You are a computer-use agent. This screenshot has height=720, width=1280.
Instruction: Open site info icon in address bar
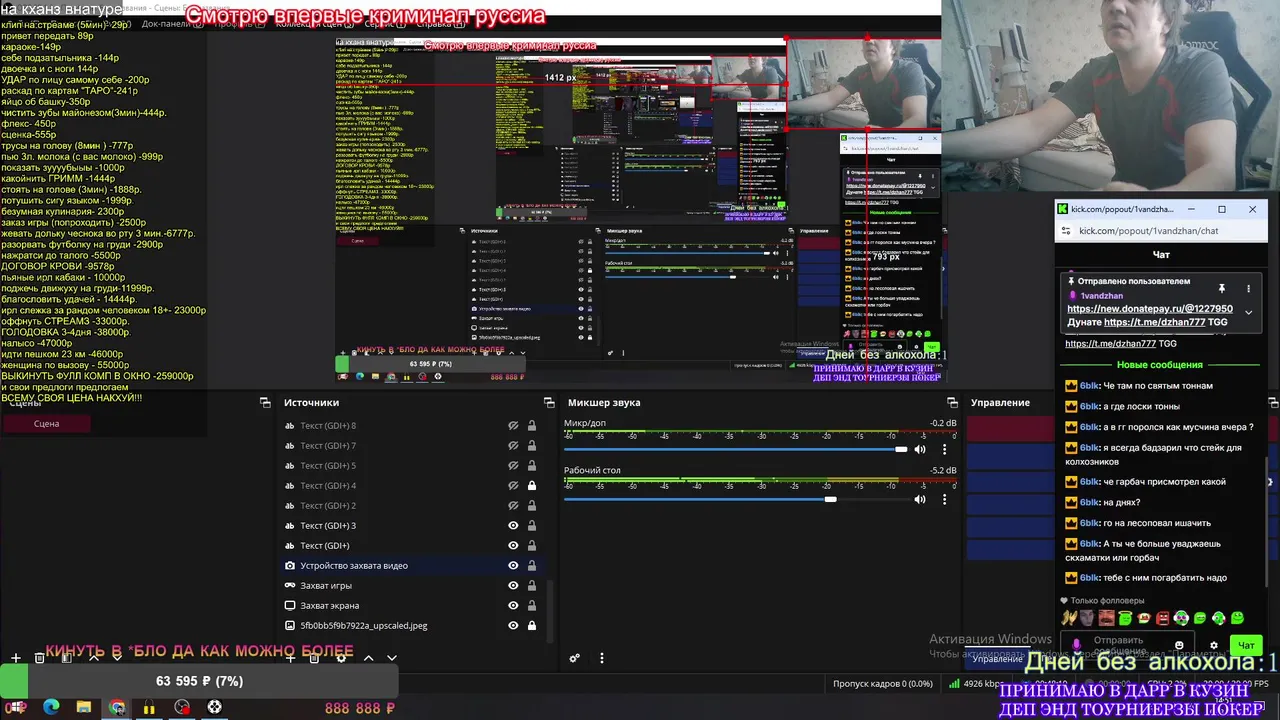tap(1066, 231)
